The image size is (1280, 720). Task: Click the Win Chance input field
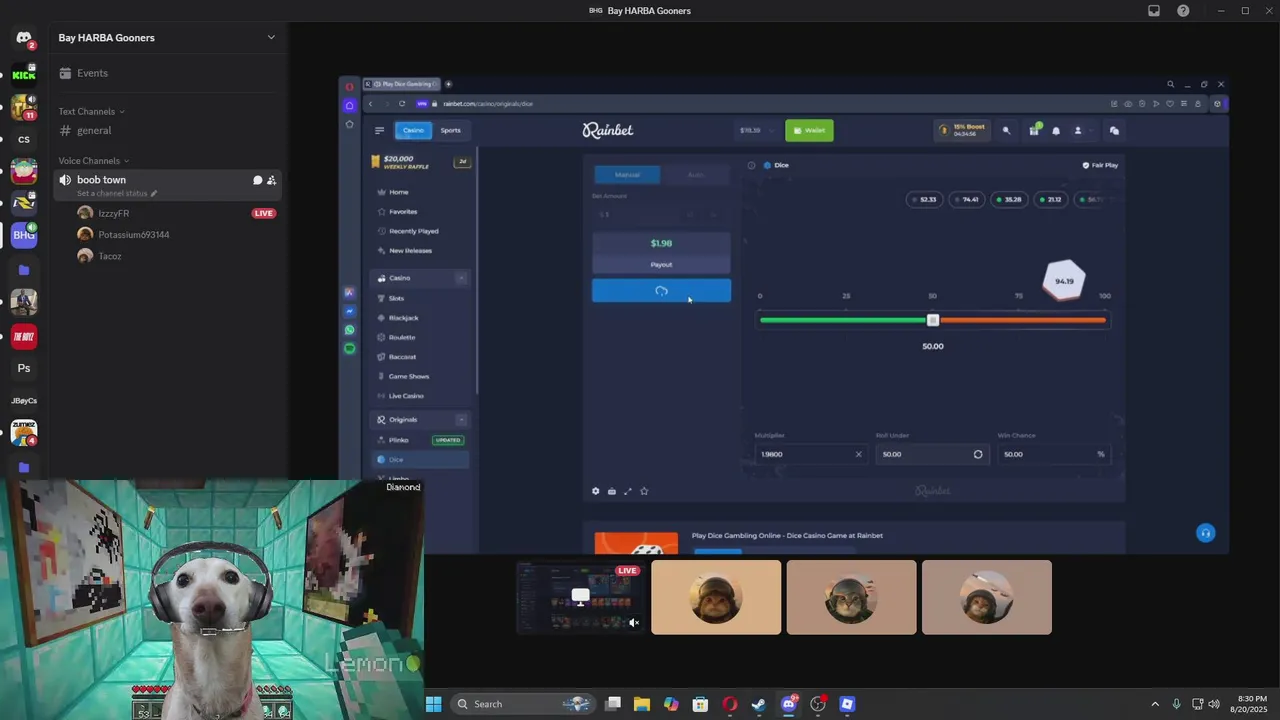pyautogui.click(x=1052, y=454)
